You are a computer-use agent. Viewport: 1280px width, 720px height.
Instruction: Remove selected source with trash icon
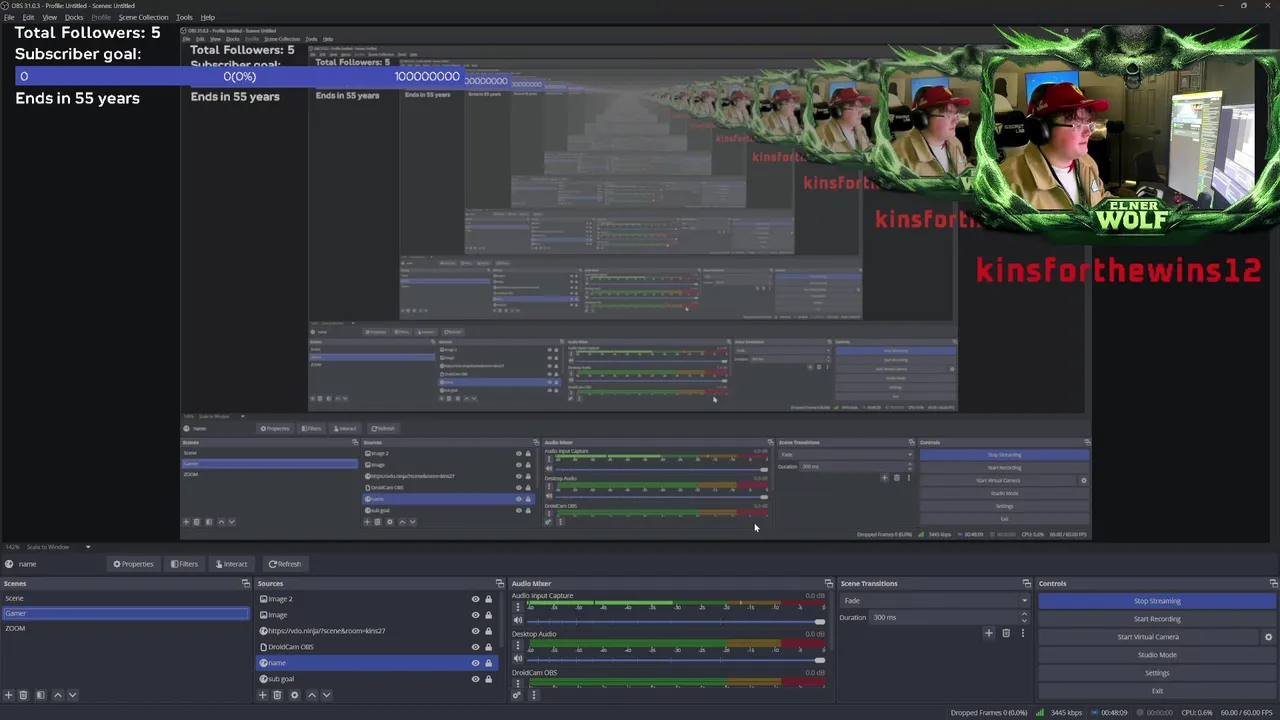click(x=277, y=695)
